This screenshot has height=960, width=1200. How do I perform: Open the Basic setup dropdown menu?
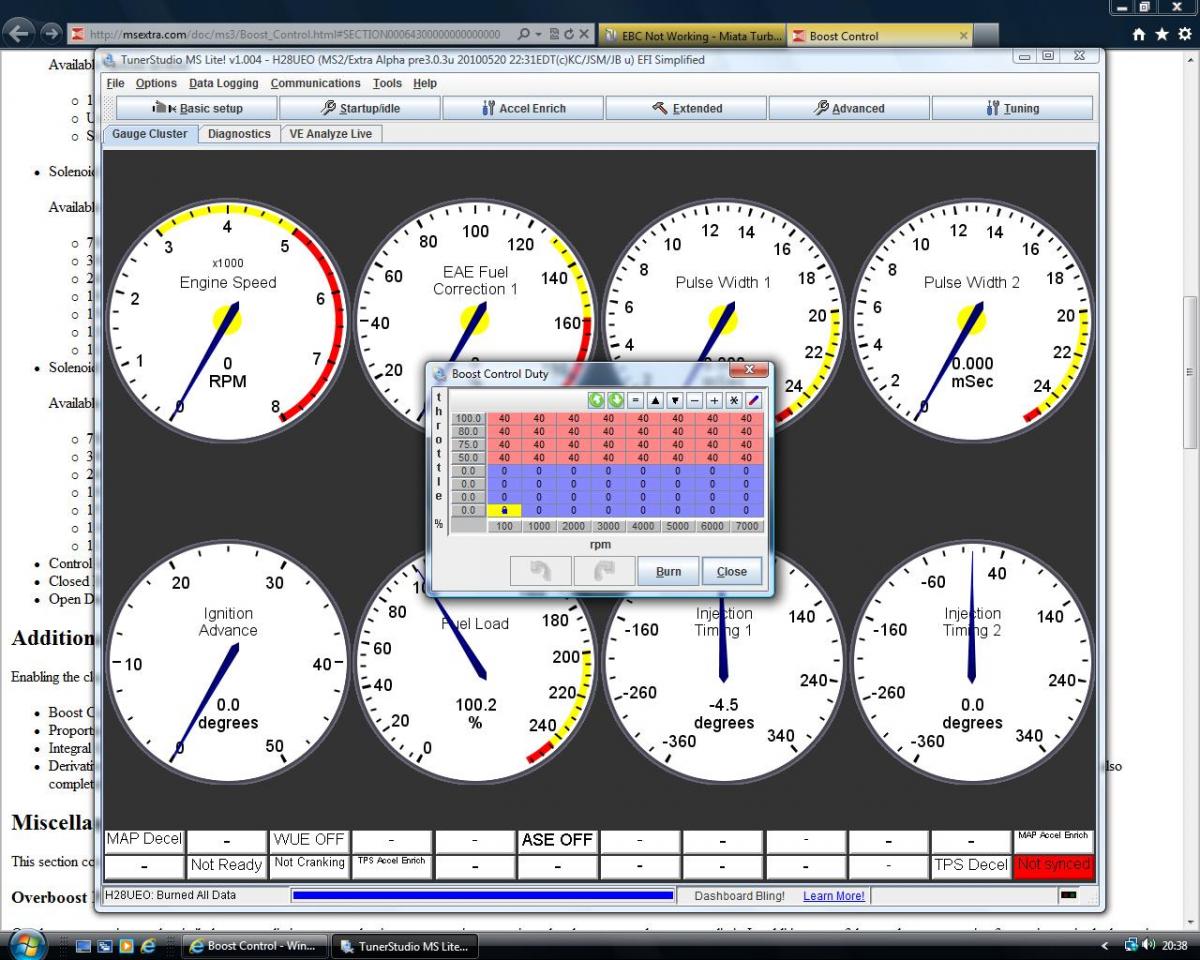(x=197, y=108)
